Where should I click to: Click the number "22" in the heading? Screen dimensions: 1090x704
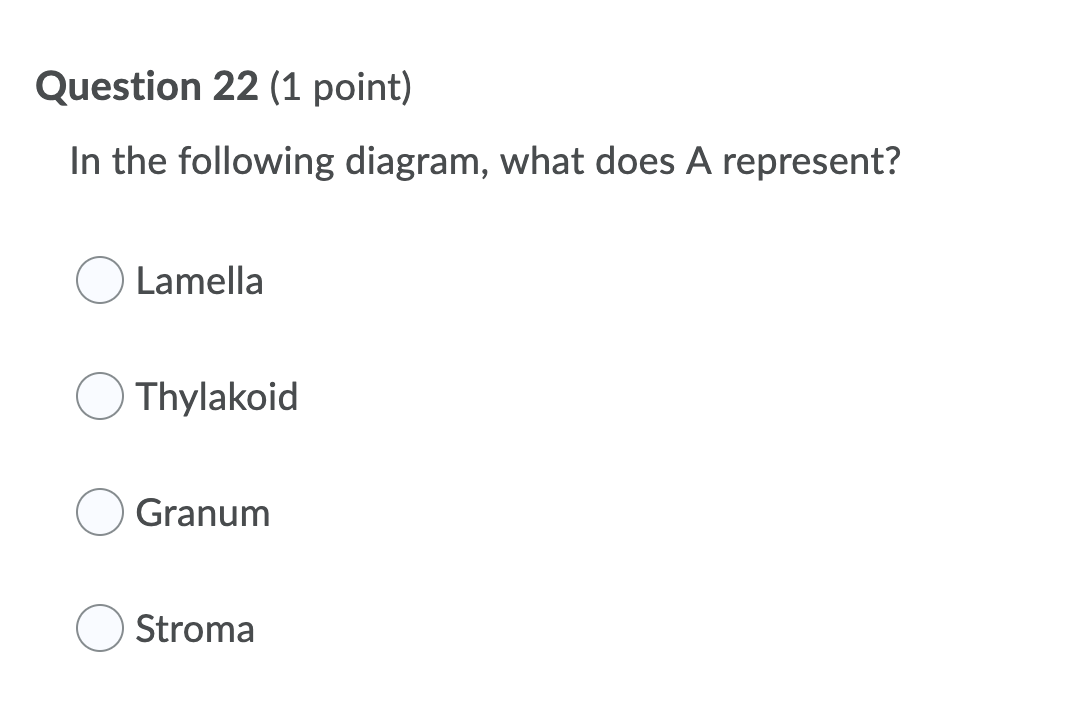(x=236, y=88)
